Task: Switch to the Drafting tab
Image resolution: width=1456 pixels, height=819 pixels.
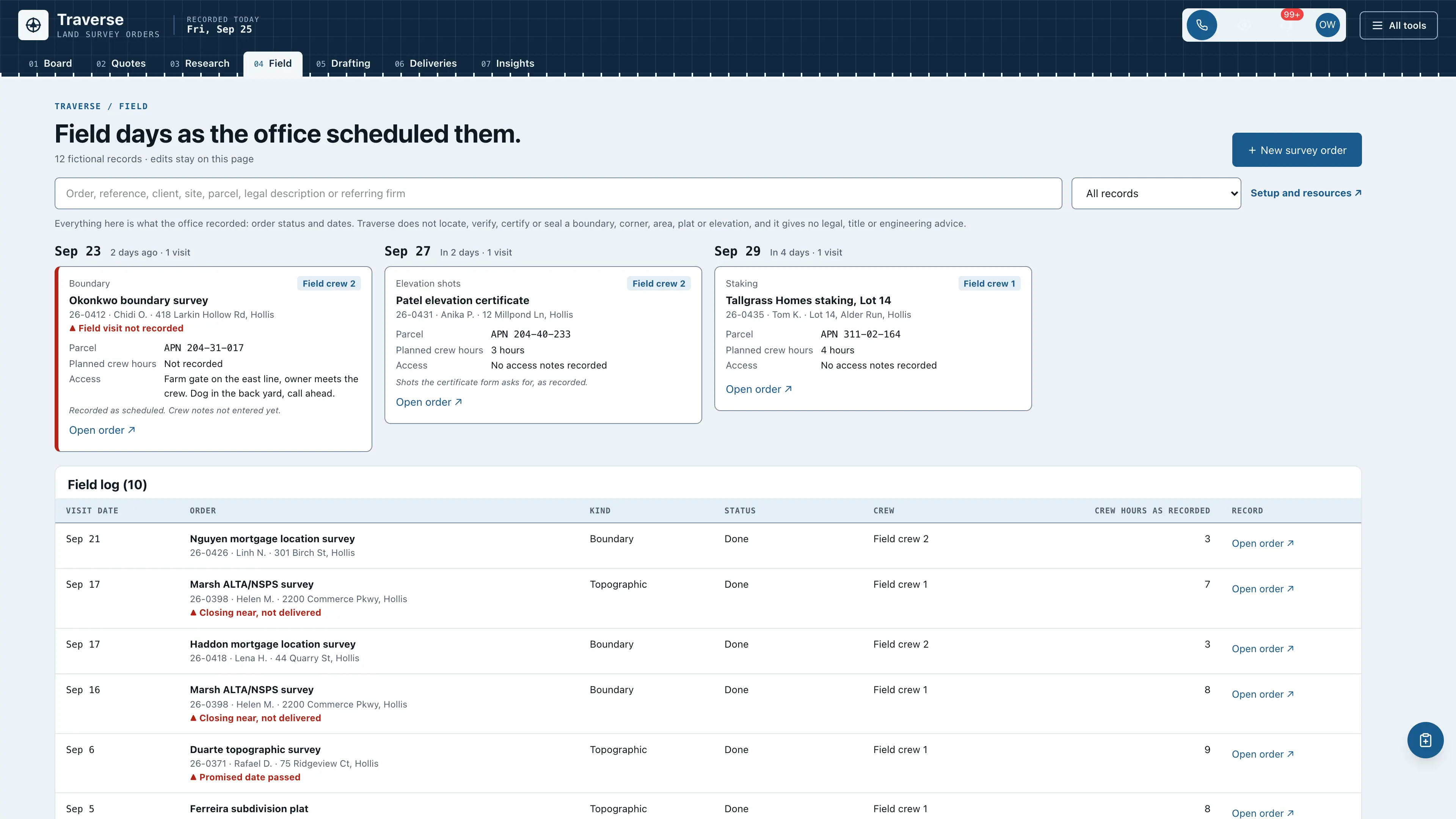Action: pos(343,63)
